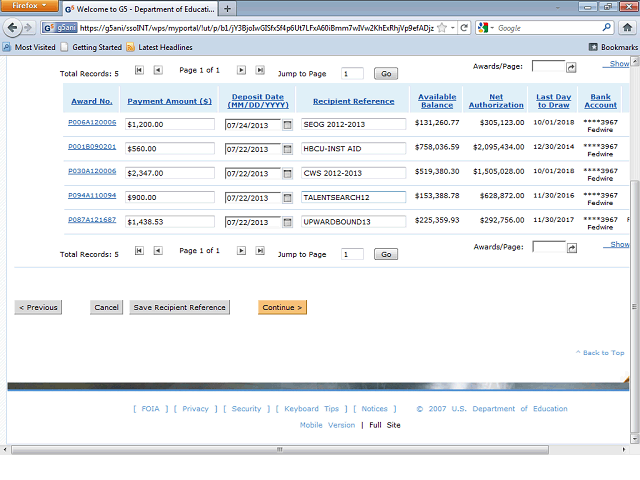This screenshot has height=480, width=640.
Task: Open the Most Visited bookmarks menu
Action: pyautogui.click(x=29, y=47)
